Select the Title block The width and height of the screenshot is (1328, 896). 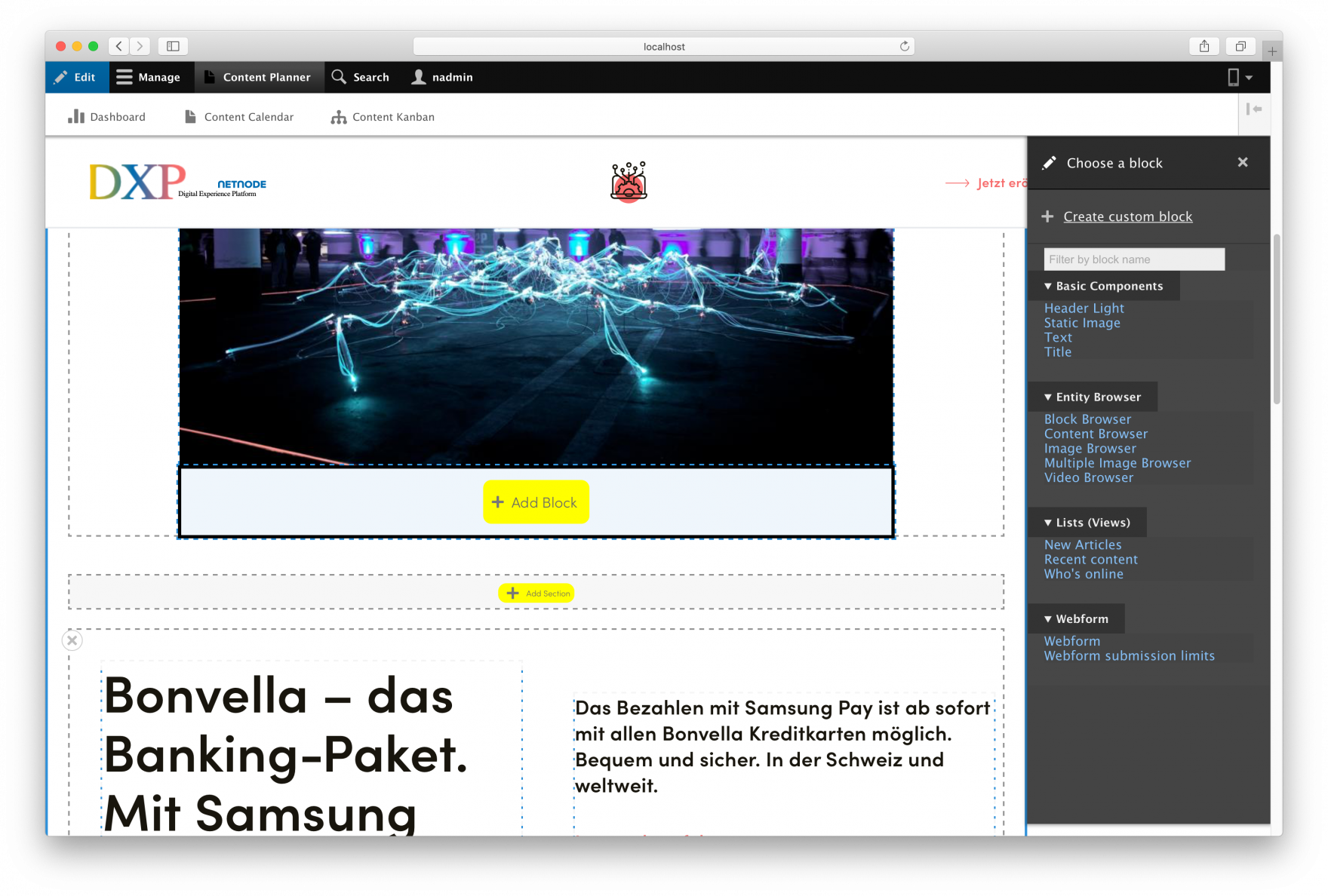point(1058,352)
